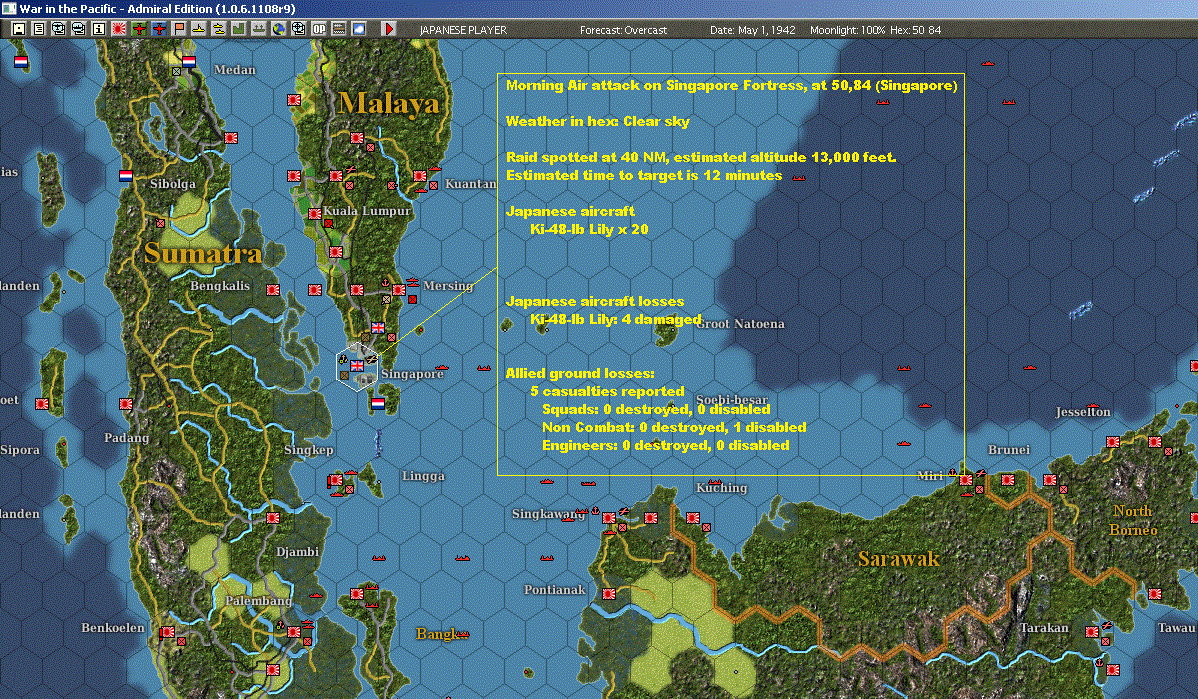Click the Lingga island label
The image size is (1198, 699).
423,476
